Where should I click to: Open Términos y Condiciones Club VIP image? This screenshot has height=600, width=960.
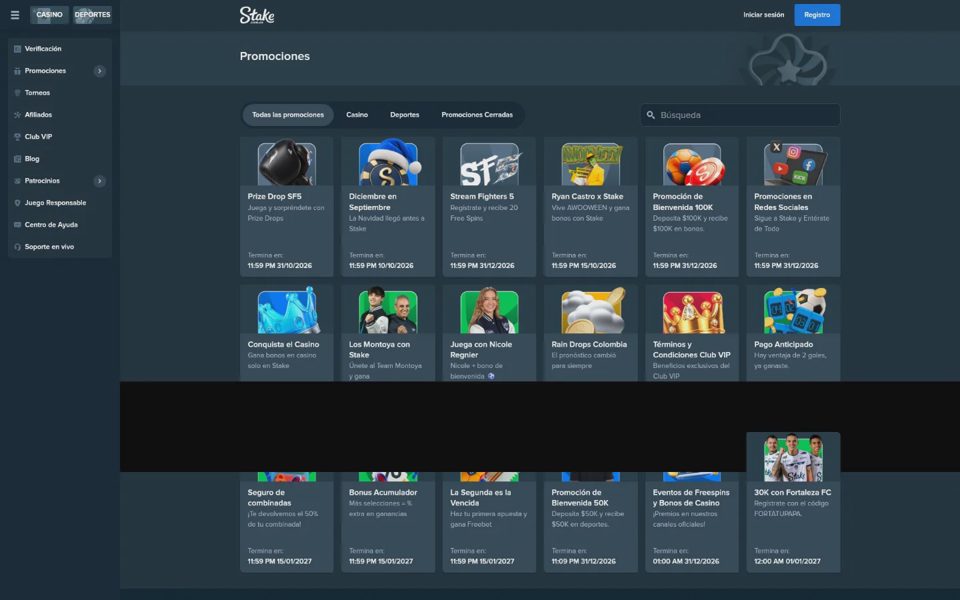692,312
